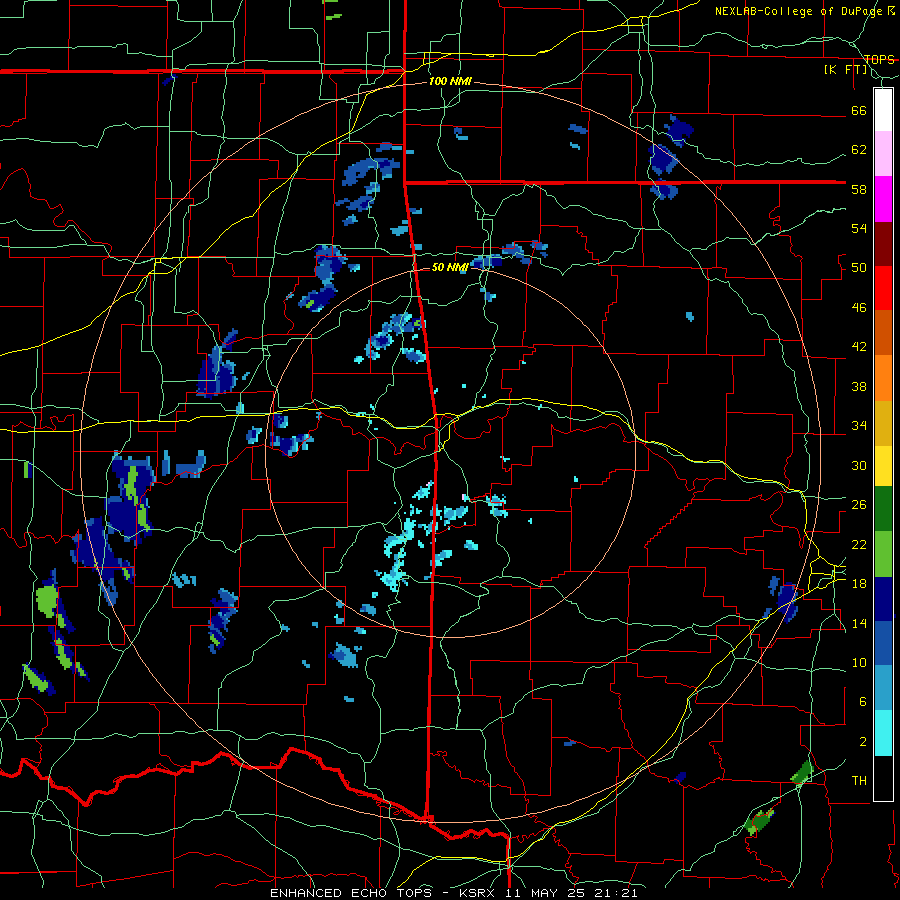Click the navy blue legend swatch near 18

tap(883, 599)
